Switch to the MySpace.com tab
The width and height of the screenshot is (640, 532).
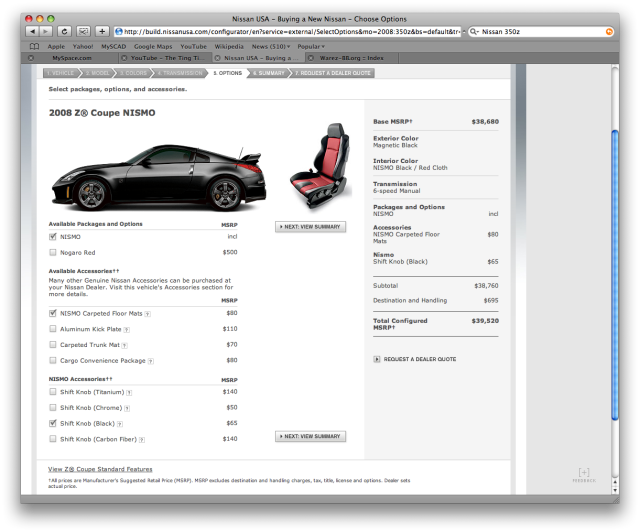coord(72,58)
